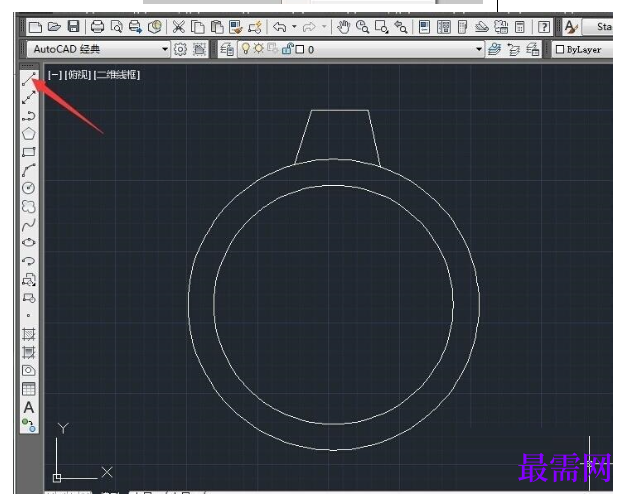
Task: Open the Sheet Set Manager icon
Action: [x=482, y=27]
